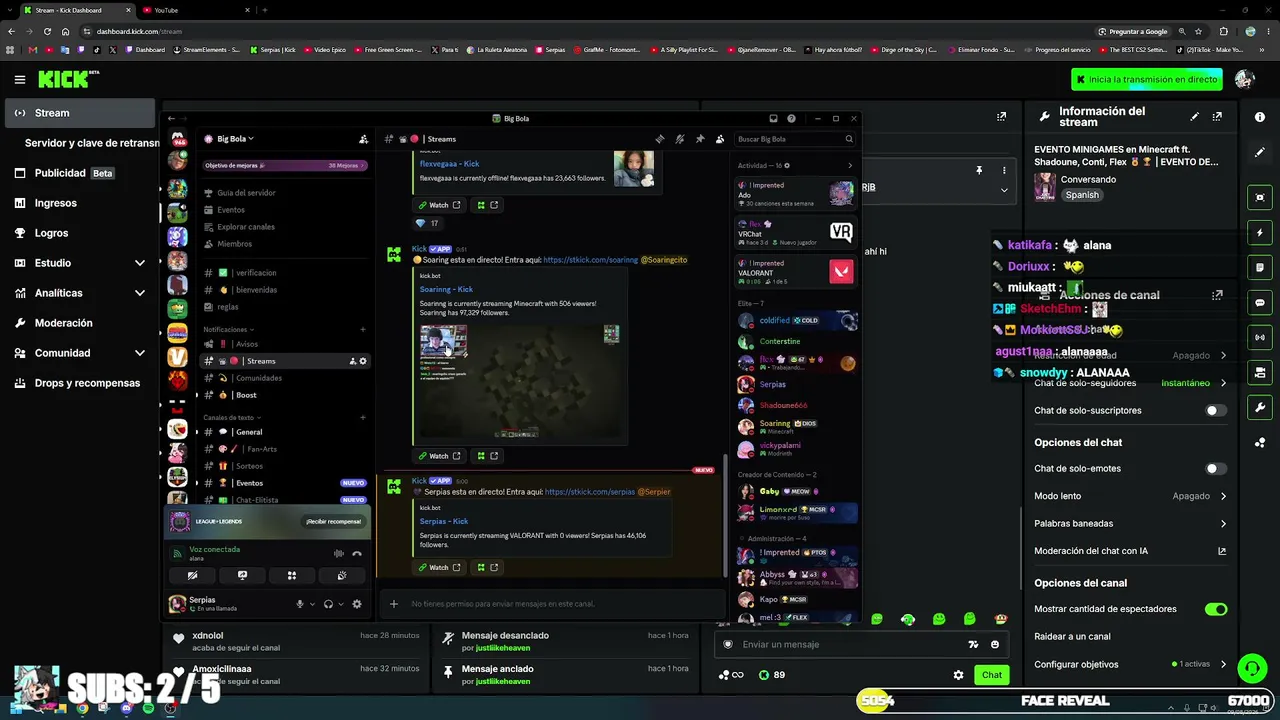This screenshot has width=1280, height=720.
Task: Open the stkick.com/soaringg link
Action: [590, 260]
